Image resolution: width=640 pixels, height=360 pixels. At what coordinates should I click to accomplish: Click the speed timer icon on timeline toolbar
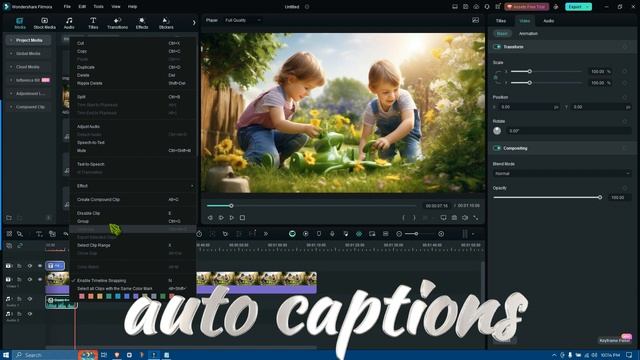199,234
